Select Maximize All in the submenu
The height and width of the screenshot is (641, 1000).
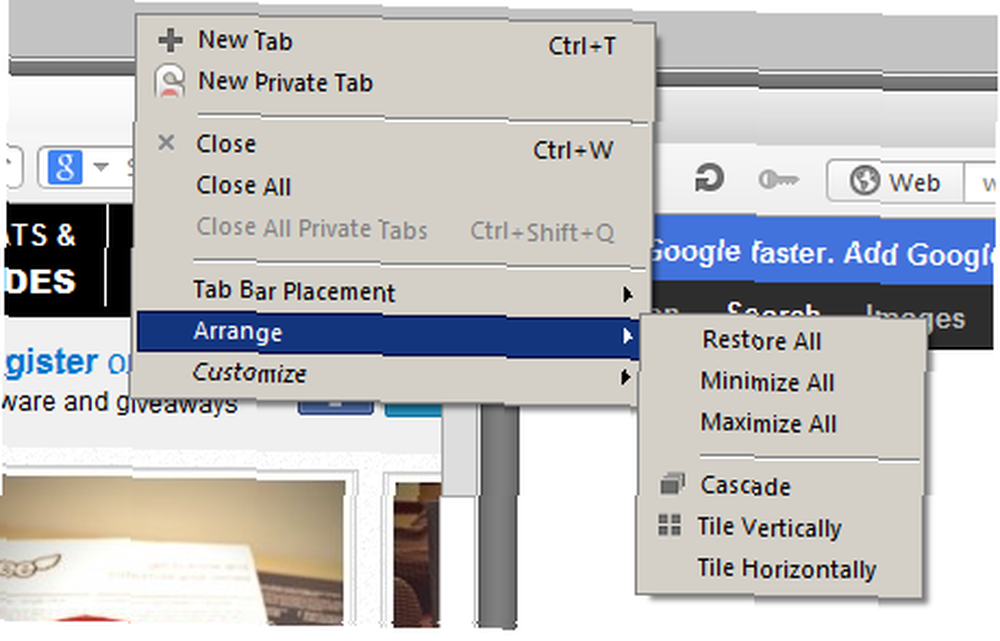[768, 423]
